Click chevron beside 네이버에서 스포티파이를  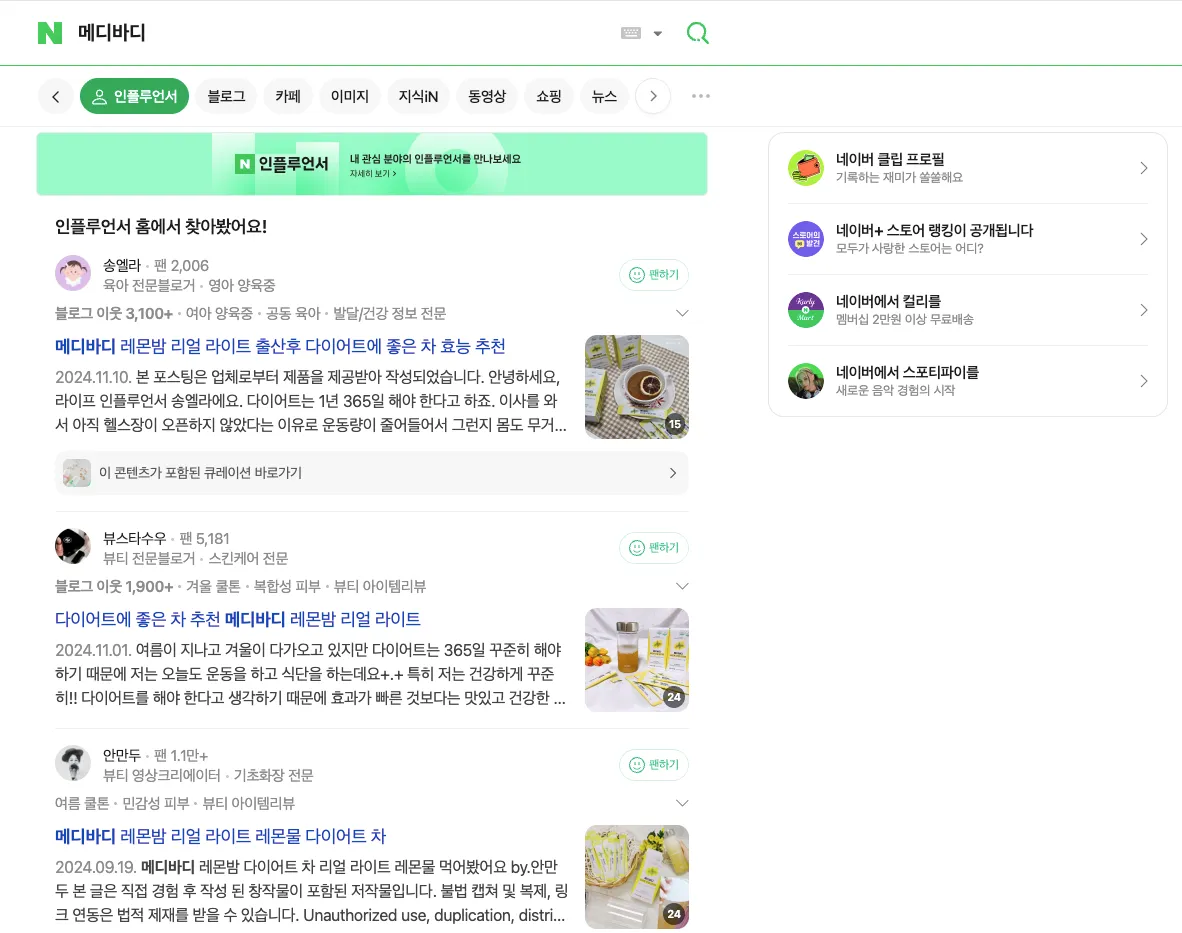(x=1144, y=381)
